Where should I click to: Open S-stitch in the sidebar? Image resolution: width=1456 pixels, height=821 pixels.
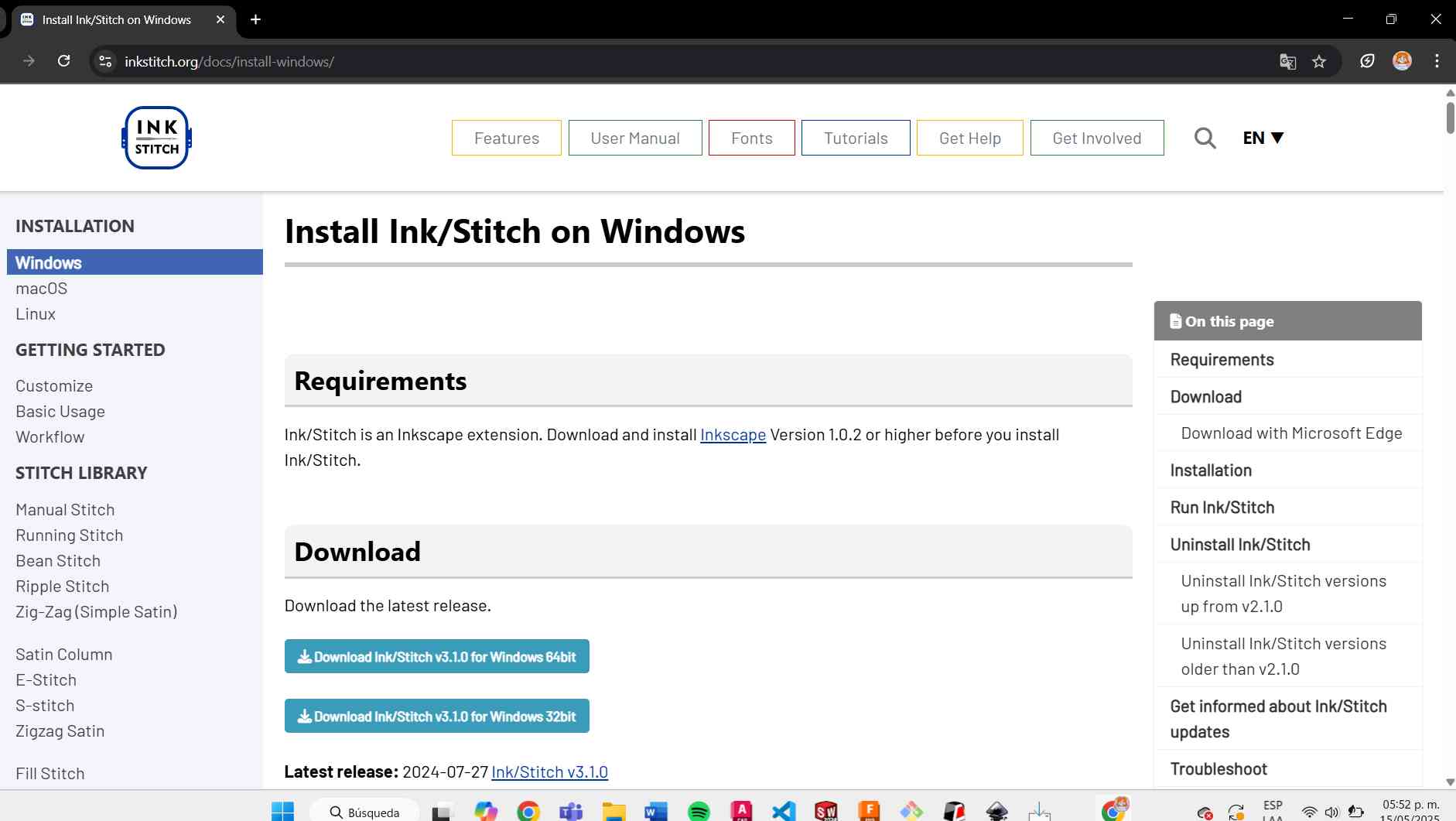point(45,706)
